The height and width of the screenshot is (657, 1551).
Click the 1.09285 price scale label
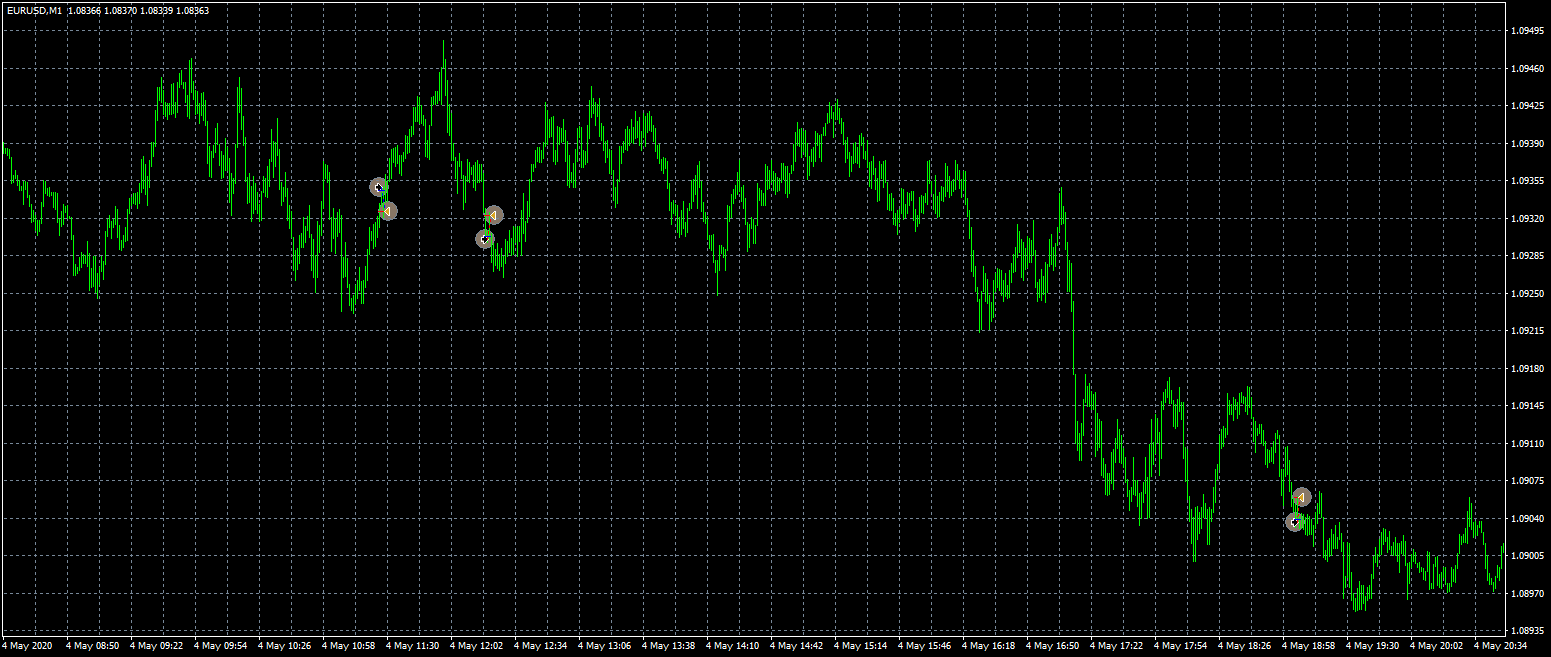pos(1530,256)
